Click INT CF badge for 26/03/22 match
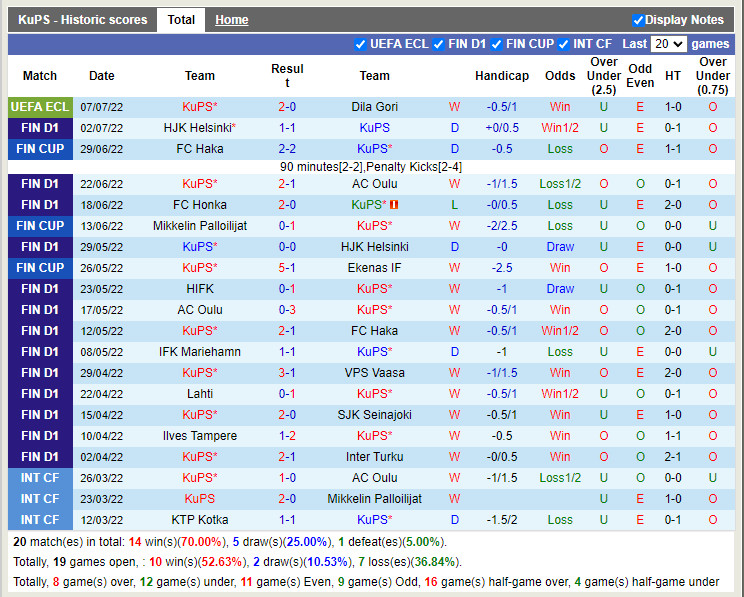The height and width of the screenshot is (597, 744). (x=40, y=478)
